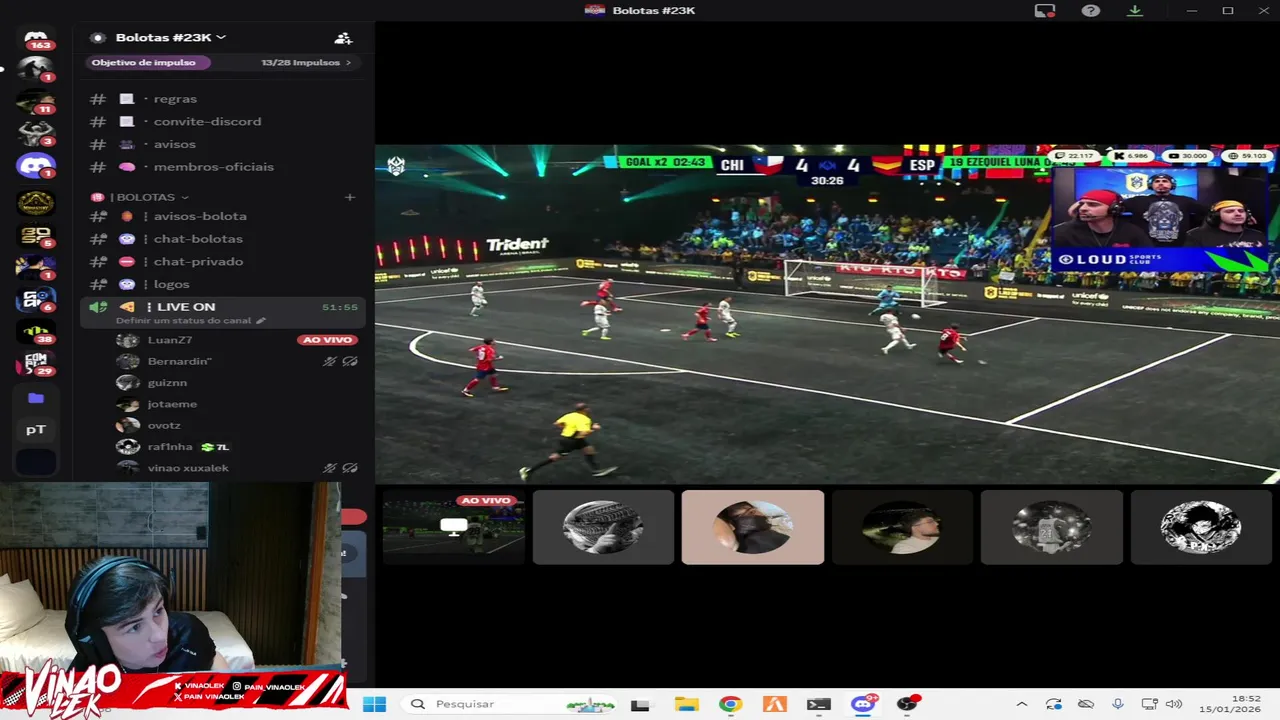Screen dimensions: 1280x720
Task: Click the deafened headset icon beside Bernardin"
Action: click(350, 361)
